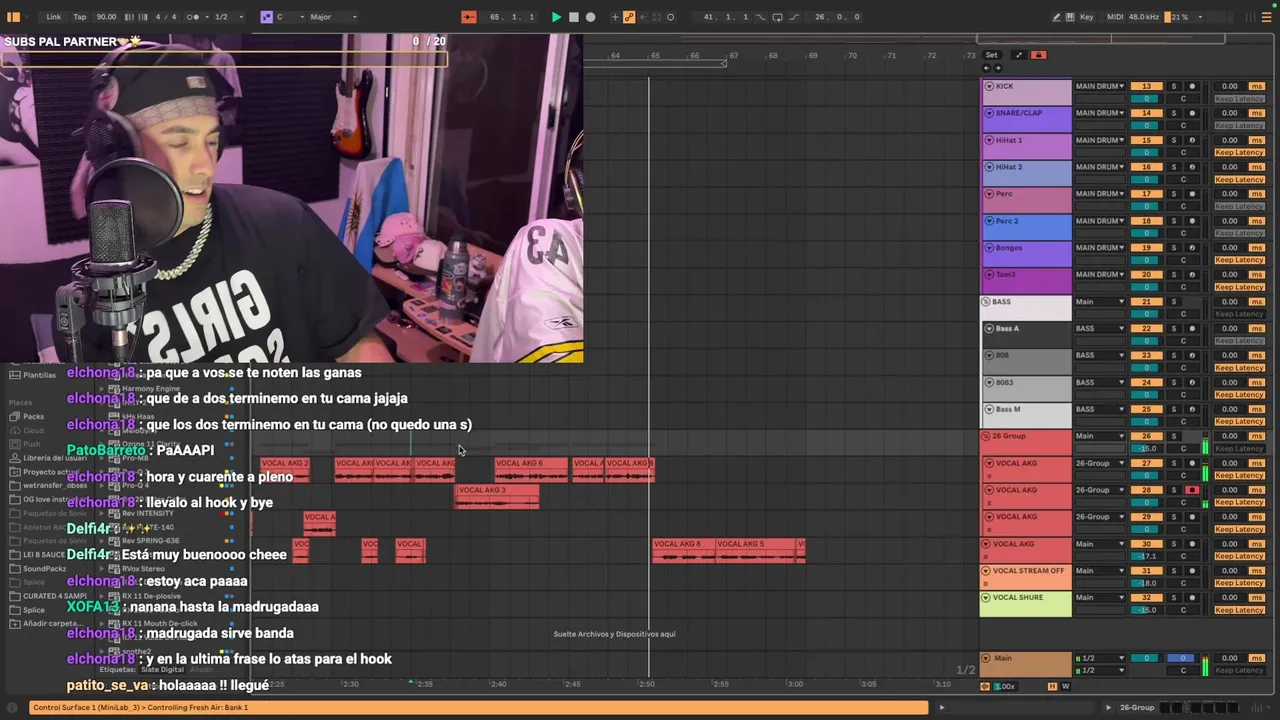Adjust the Main track blue cue volume
The width and height of the screenshot is (1280, 720).
[x=1182, y=658]
